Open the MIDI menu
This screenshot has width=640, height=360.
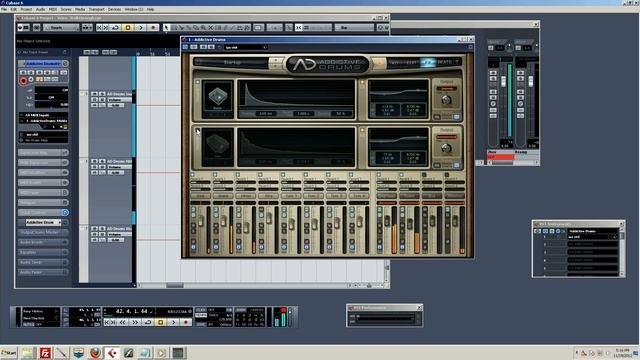click(x=53, y=9)
